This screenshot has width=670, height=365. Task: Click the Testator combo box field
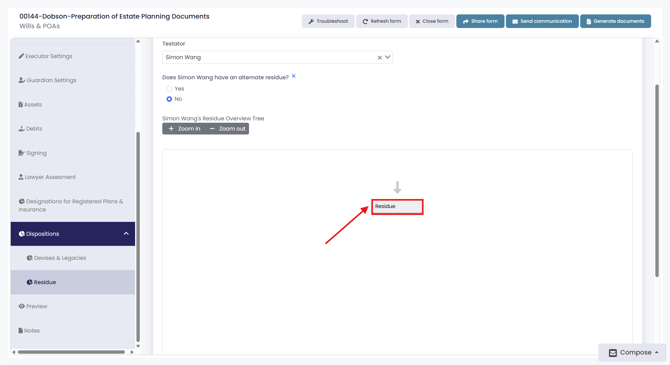click(x=277, y=57)
